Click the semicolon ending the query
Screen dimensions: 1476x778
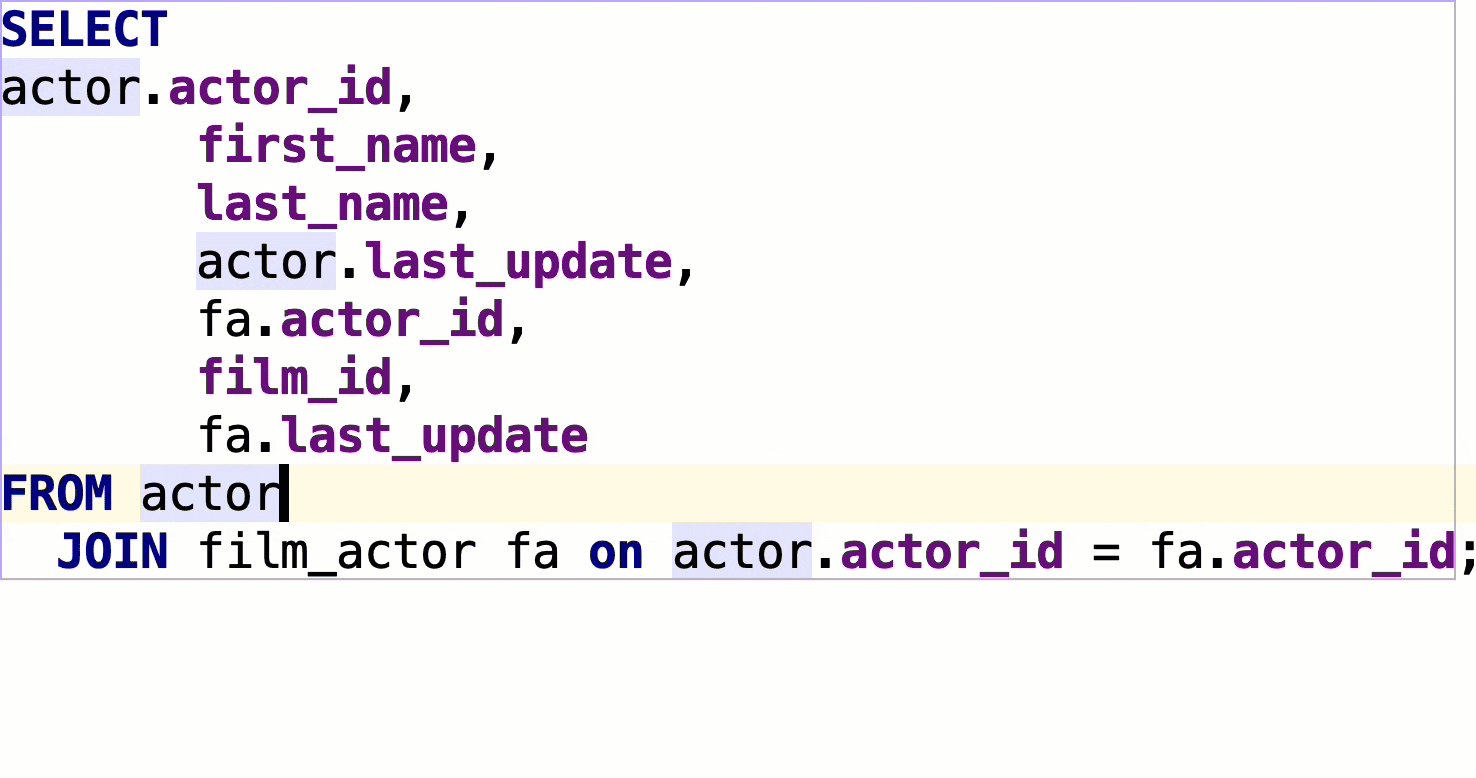click(x=1467, y=552)
